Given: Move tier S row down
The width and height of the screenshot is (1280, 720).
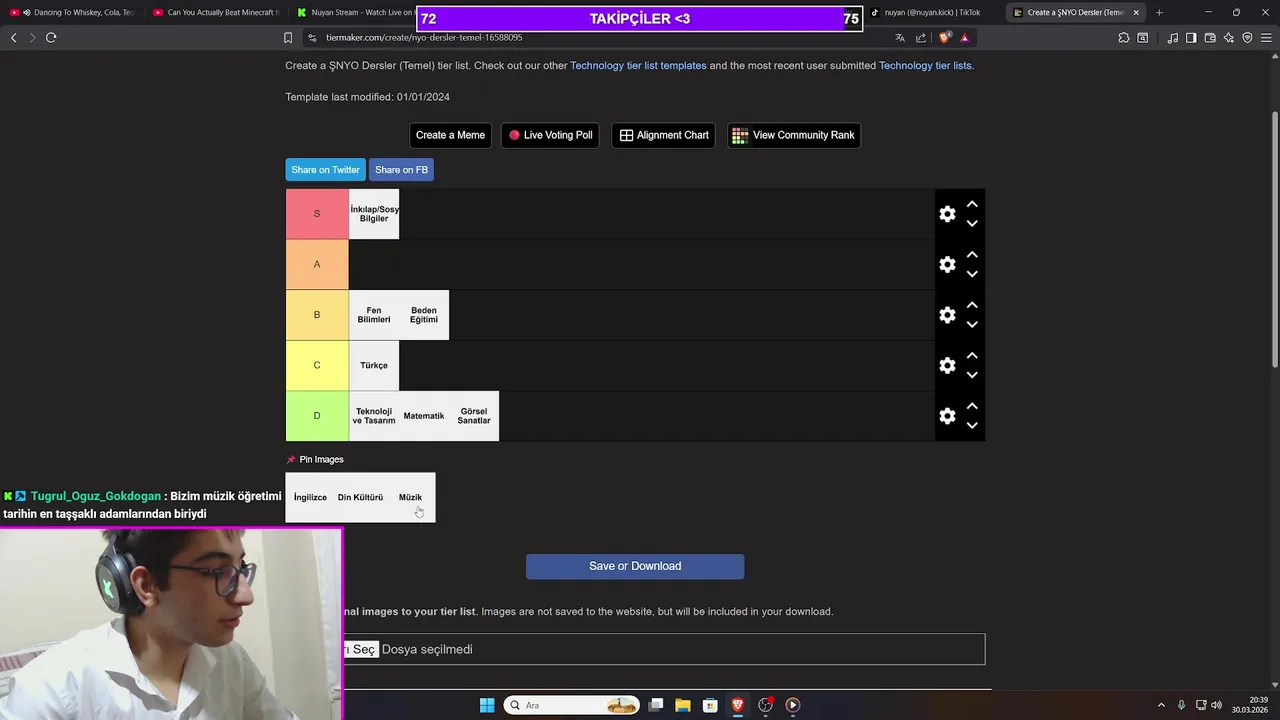Looking at the screenshot, I should 972,224.
